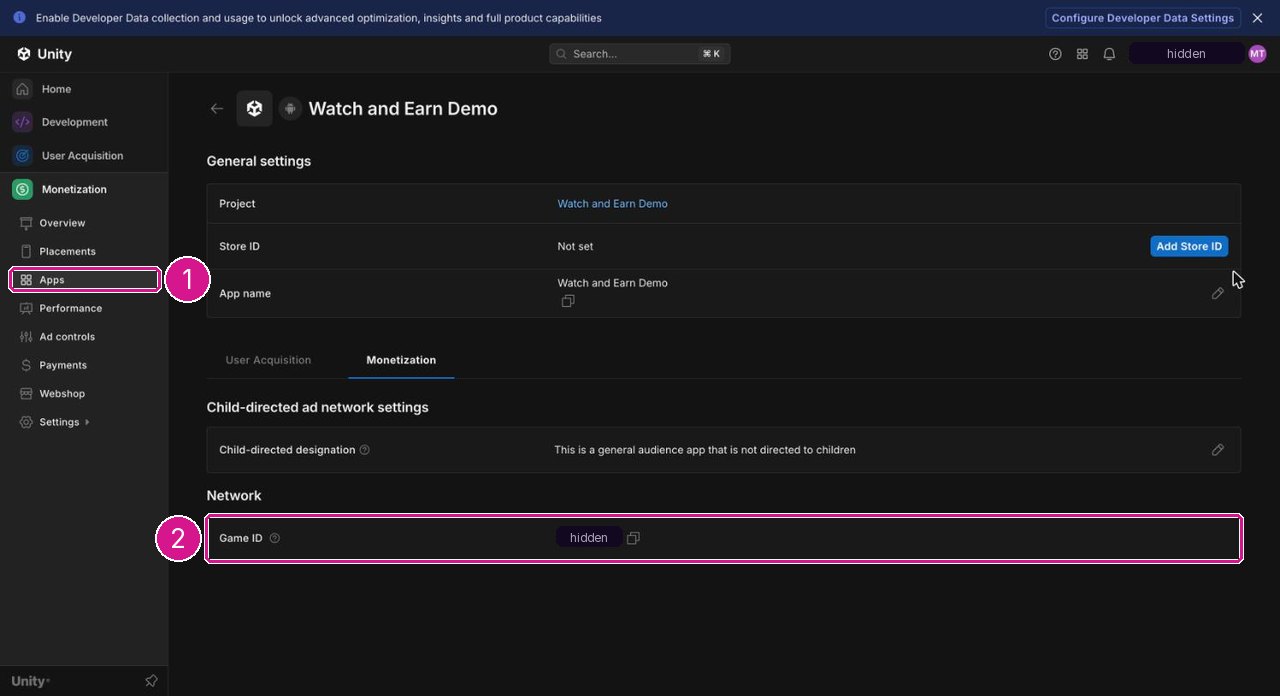
Task: Select the Monetization tab
Action: pos(401,360)
